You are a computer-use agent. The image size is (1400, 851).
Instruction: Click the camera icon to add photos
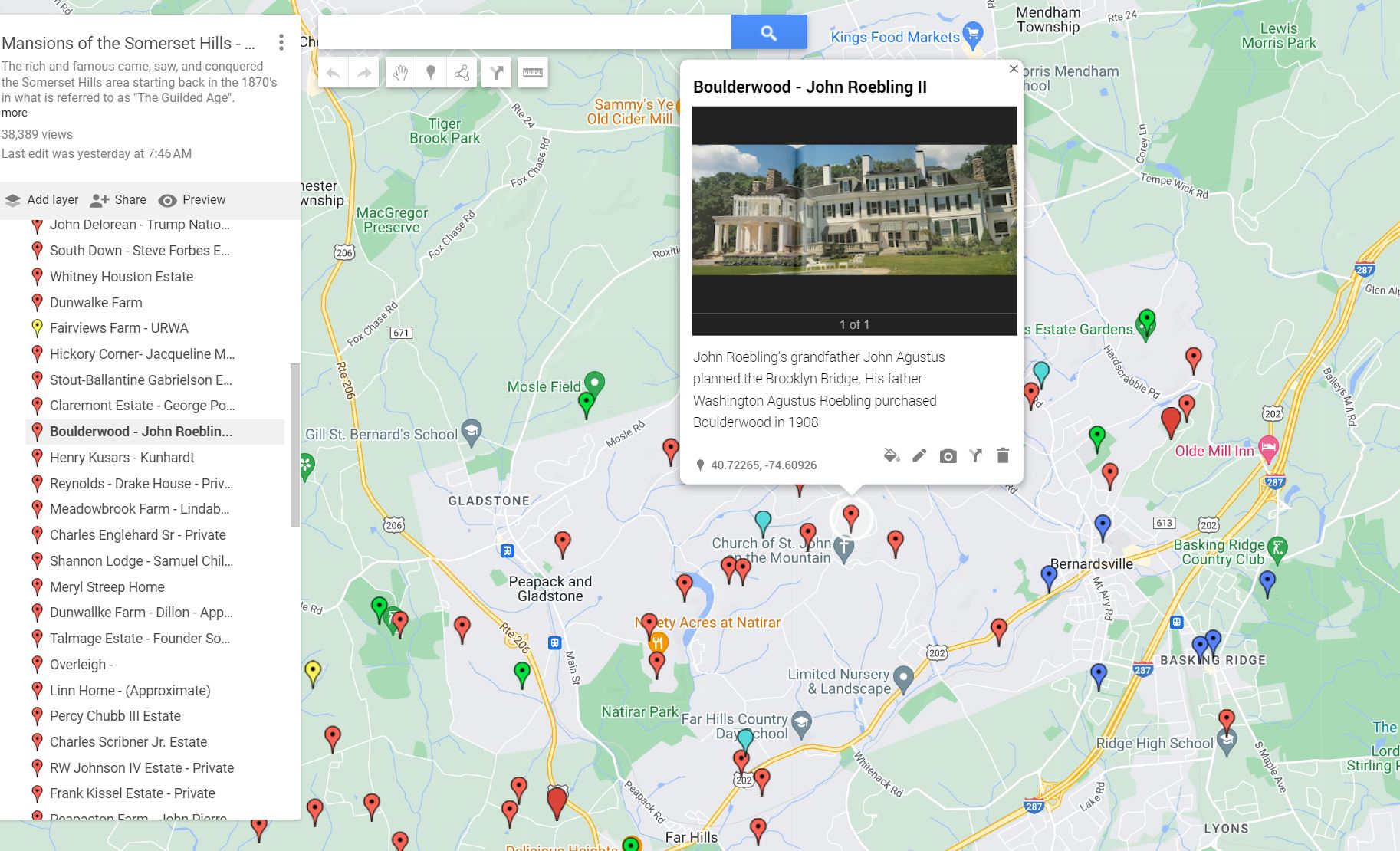[x=948, y=455]
